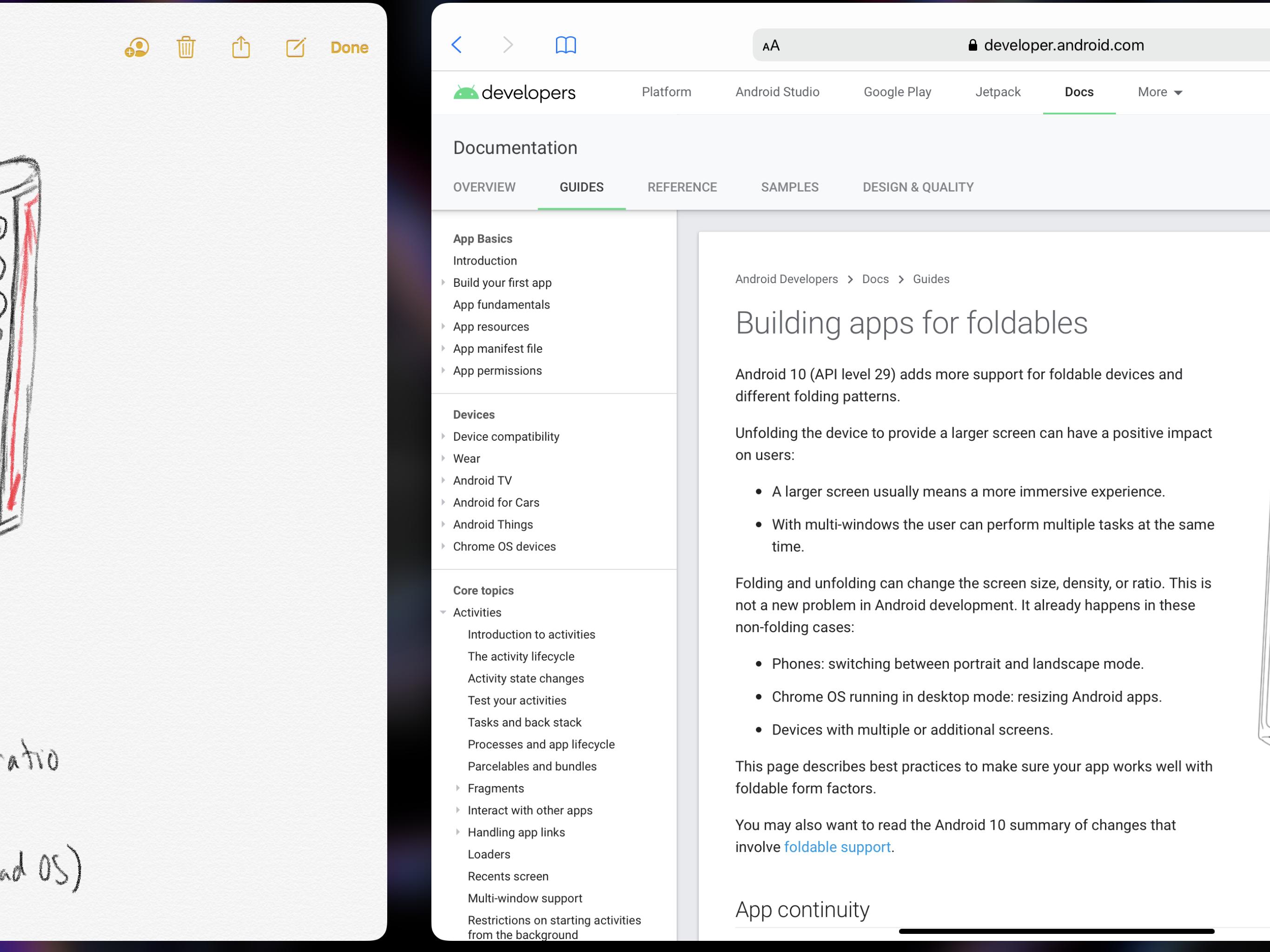Viewport: 1270px width, 952px height.
Task: Create a new note with compose icon
Action: pos(296,47)
